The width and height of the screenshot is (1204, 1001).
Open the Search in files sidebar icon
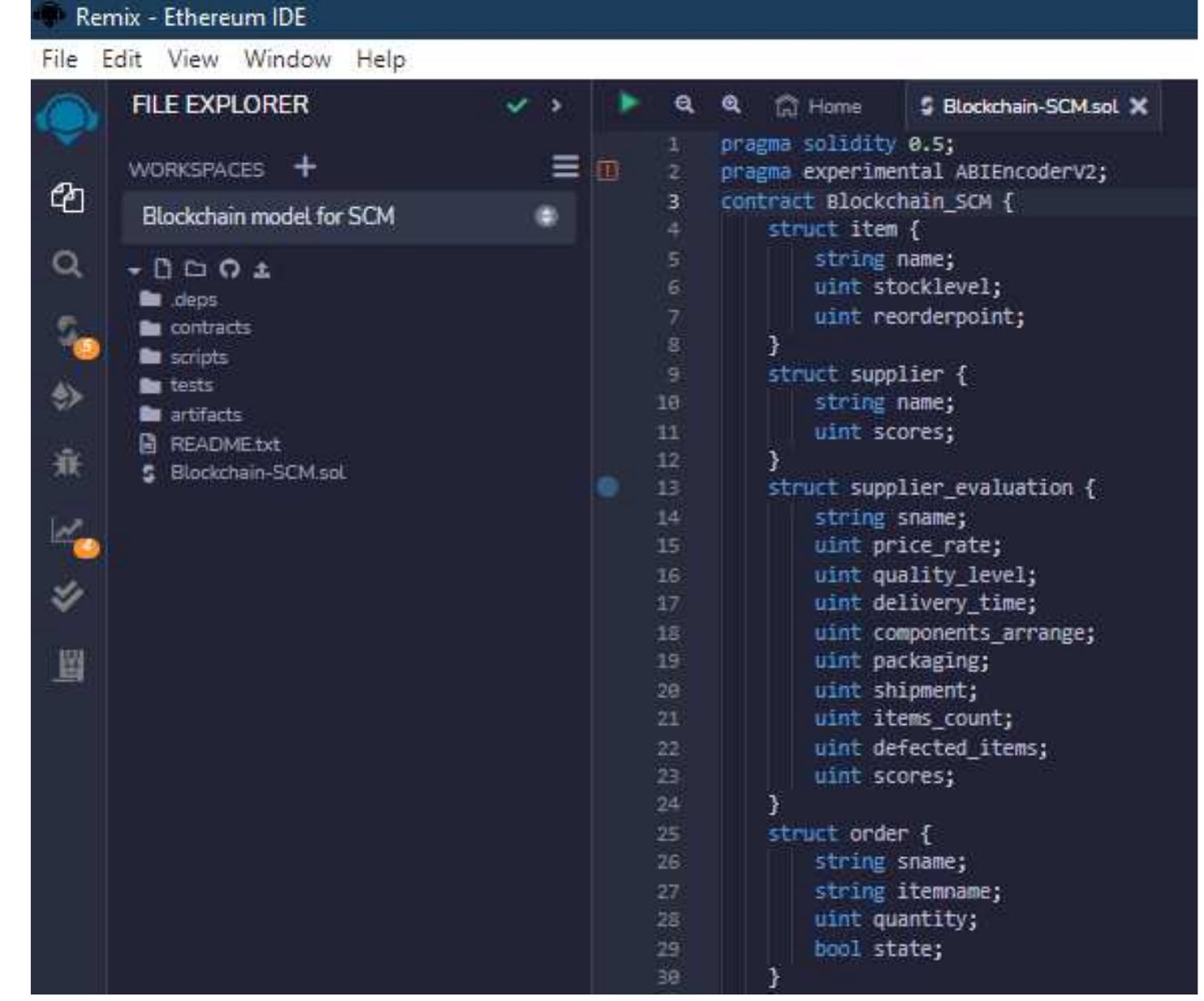coord(67,264)
